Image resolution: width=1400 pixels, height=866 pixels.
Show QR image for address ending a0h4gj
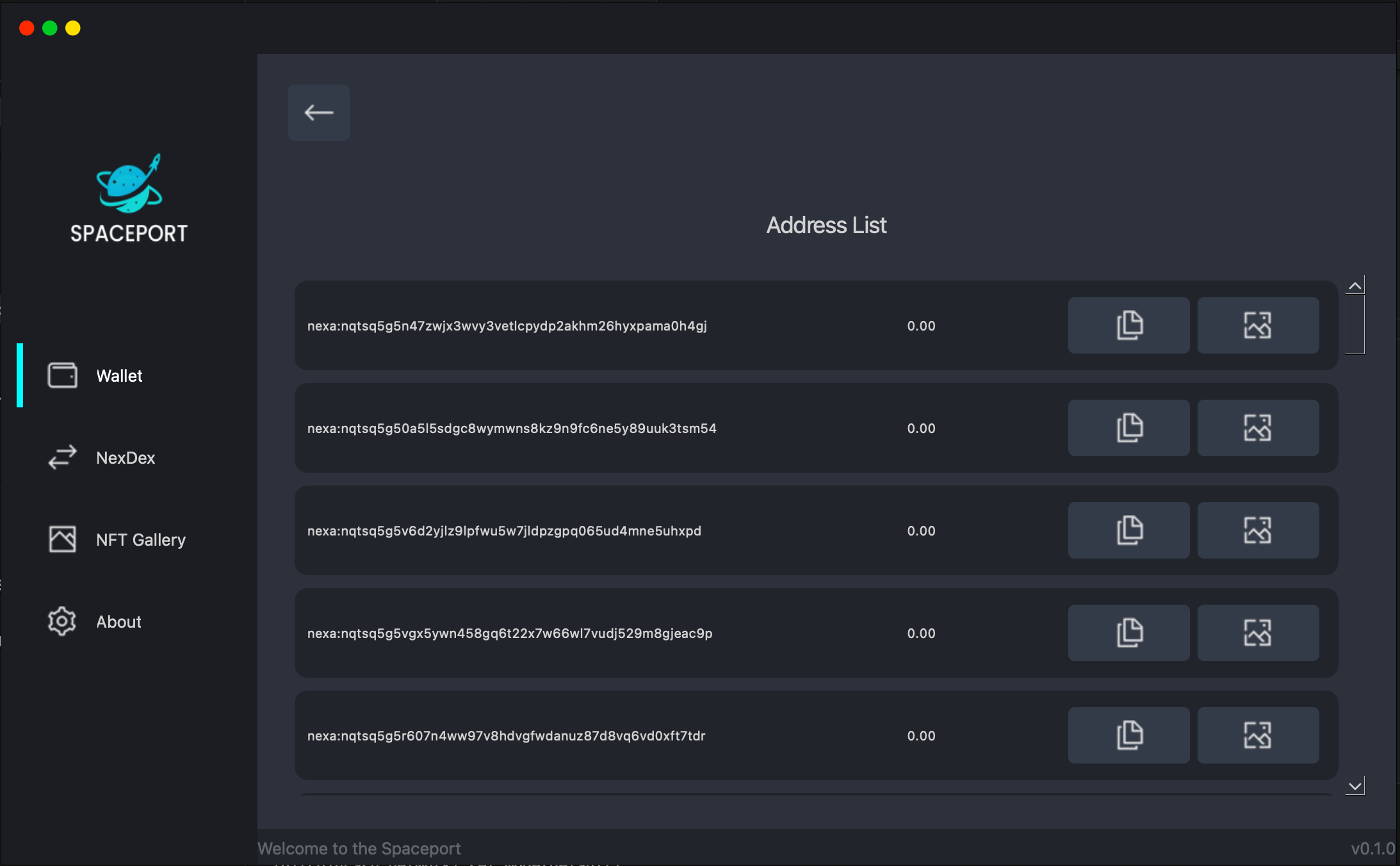pyautogui.click(x=1258, y=325)
